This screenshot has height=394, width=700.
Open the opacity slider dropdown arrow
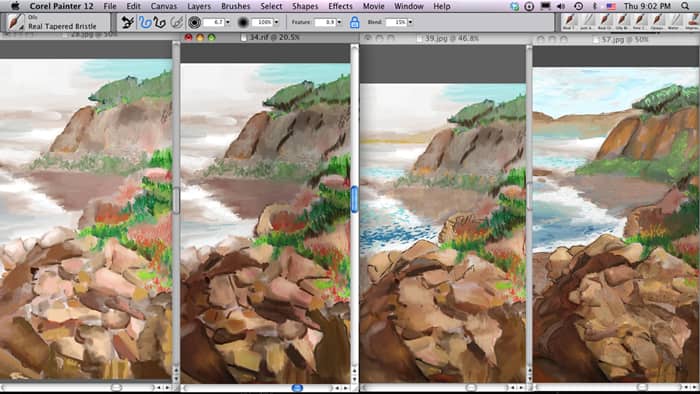[x=276, y=22]
